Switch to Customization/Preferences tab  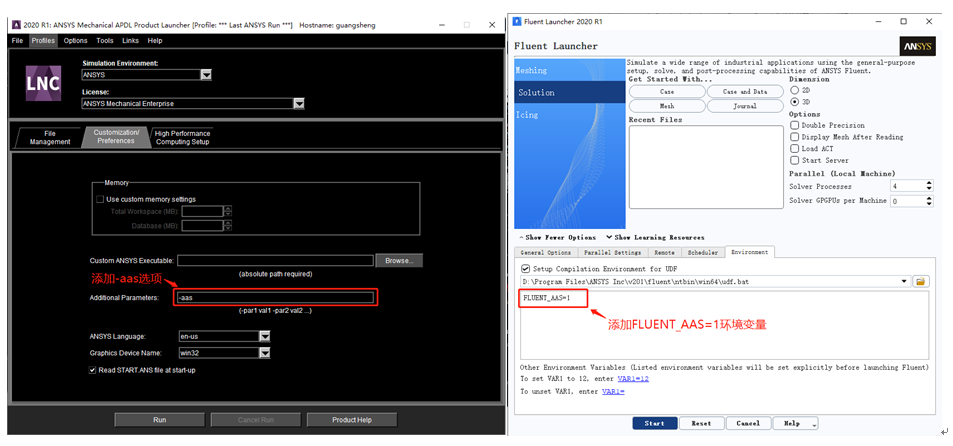coord(116,137)
